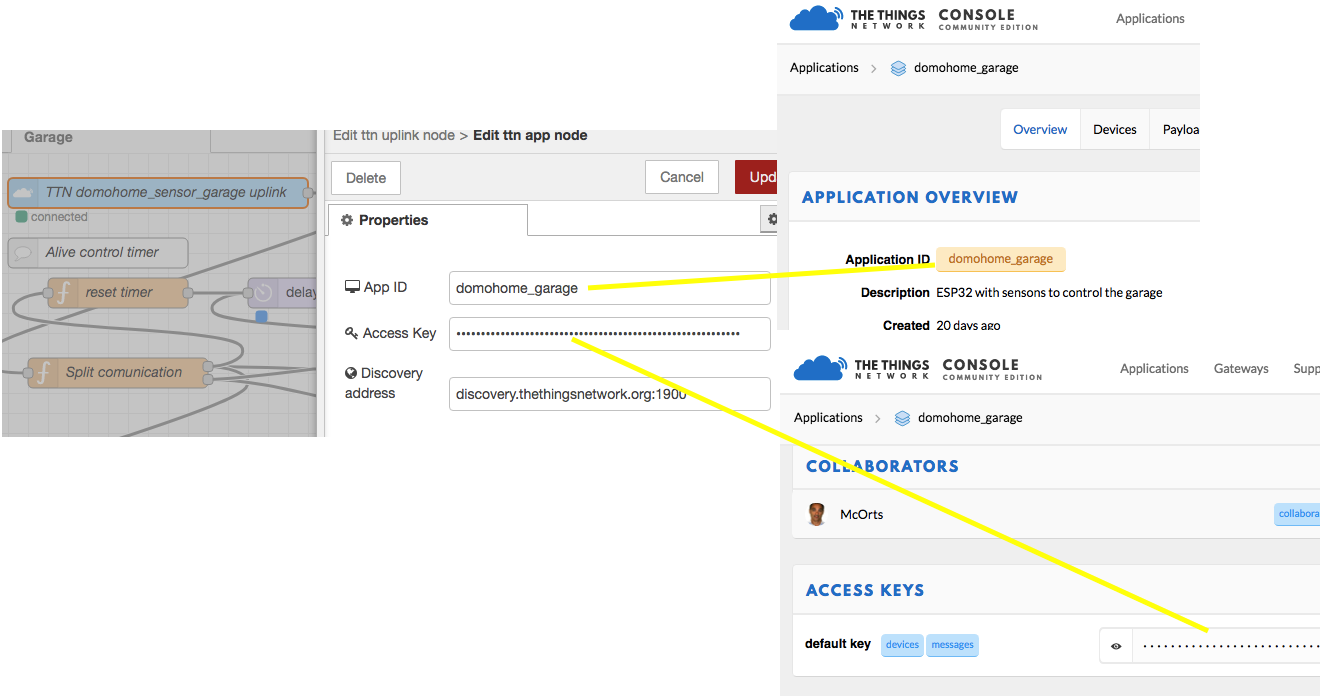Image resolution: width=1320 pixels, height=696 pixels.
Task: Open the Overview tab
Action: click(x=1040, y=130)
